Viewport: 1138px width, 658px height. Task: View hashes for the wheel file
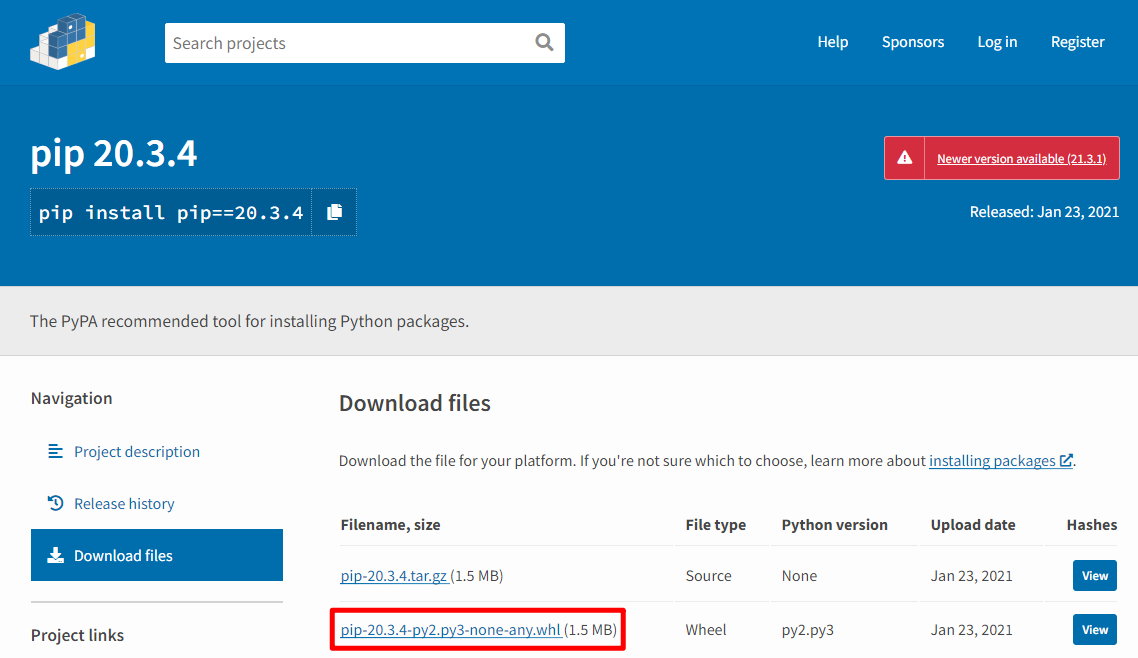pyautogui.click(x=1094, y=630)
